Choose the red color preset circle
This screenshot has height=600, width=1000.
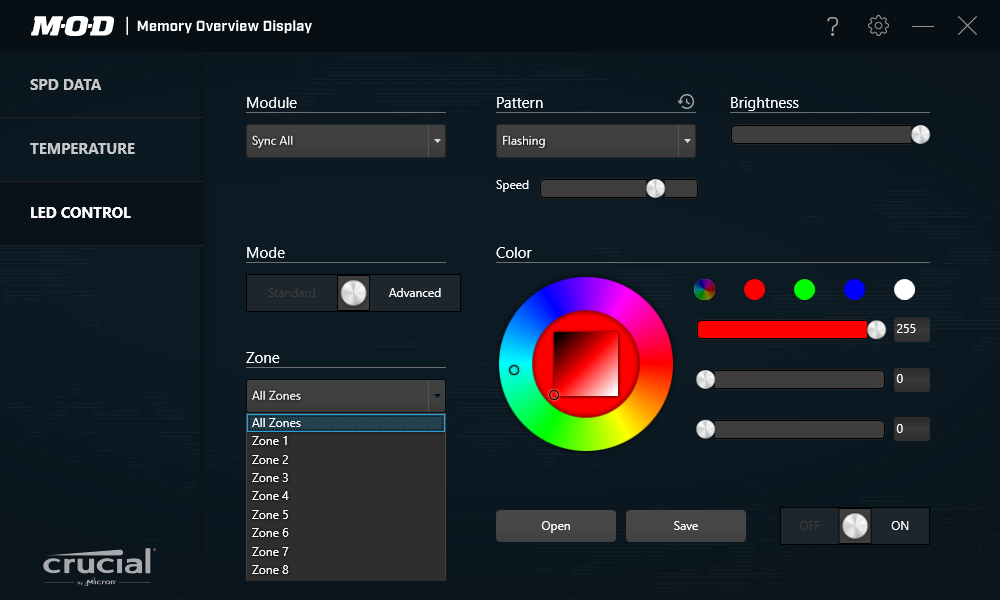tap(755, 289)
